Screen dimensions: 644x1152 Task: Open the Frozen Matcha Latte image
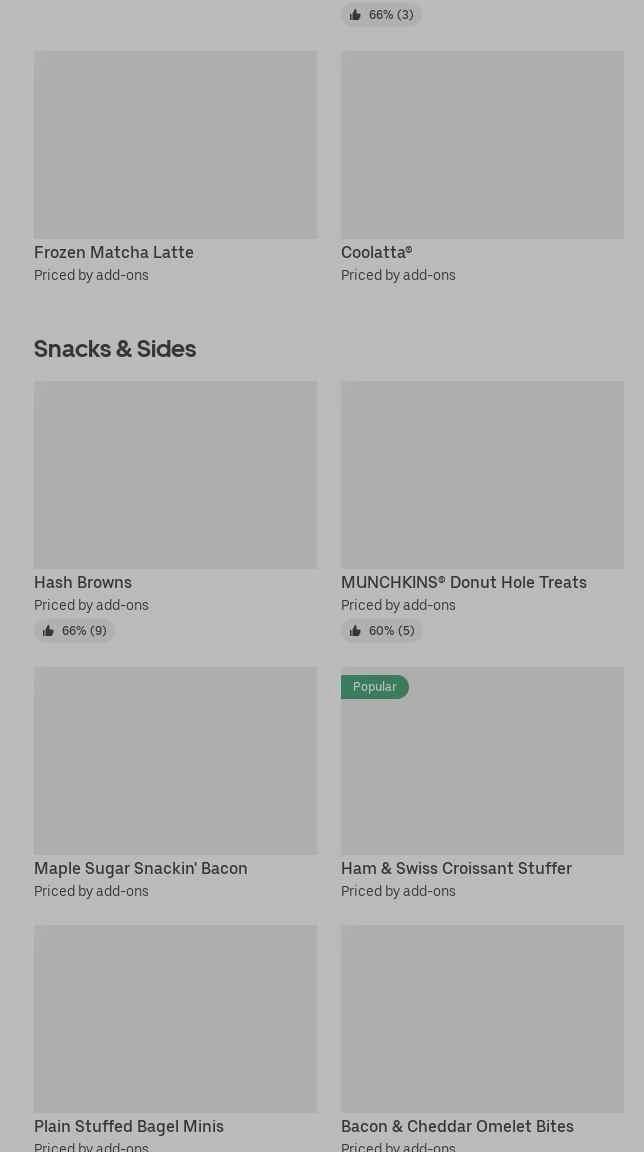point(175,145)
